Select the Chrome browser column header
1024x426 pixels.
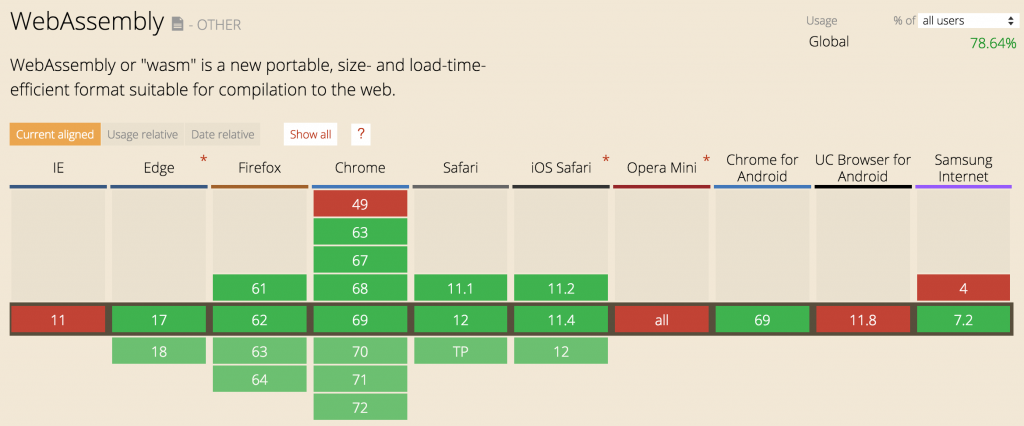pyautogui.click(x=360, y=168)
